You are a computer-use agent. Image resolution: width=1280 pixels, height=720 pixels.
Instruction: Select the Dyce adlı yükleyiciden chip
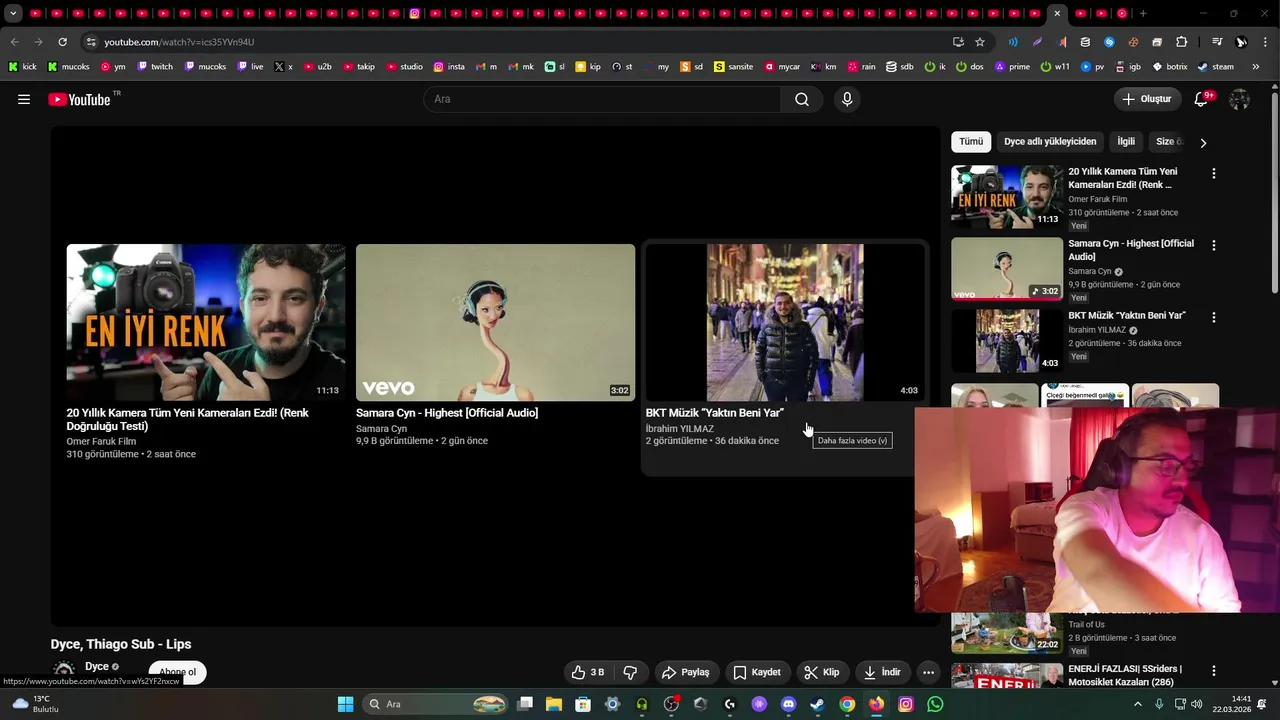coord(1050,142)
